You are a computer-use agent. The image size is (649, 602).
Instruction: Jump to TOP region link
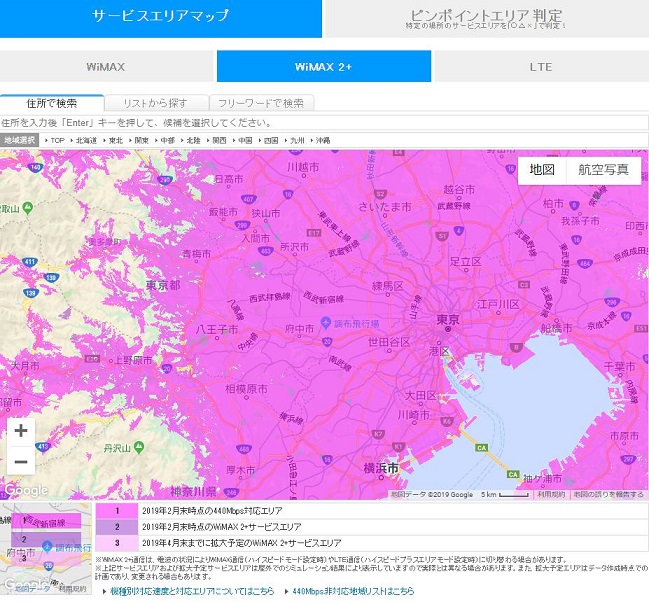point(57,140)
